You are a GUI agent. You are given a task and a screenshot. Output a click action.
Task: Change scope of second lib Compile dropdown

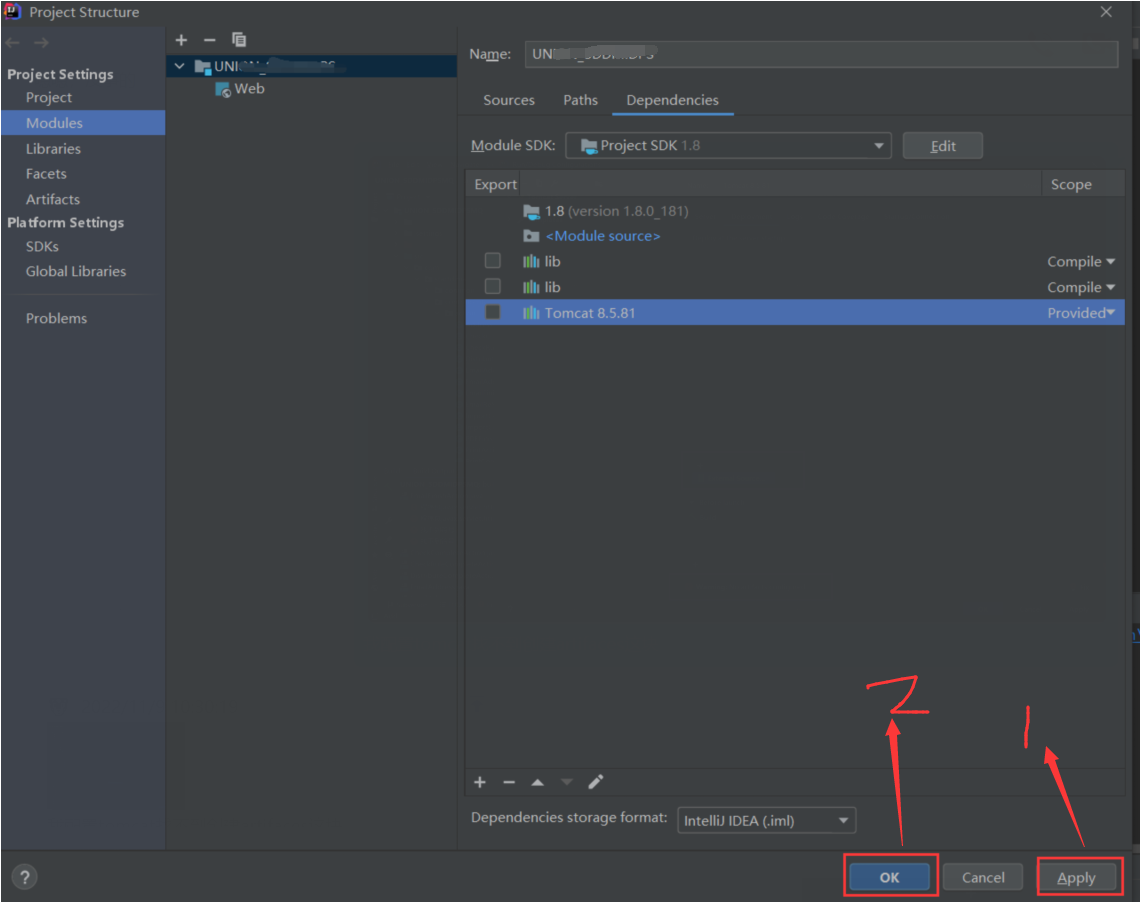click(x=1081, y=287)
